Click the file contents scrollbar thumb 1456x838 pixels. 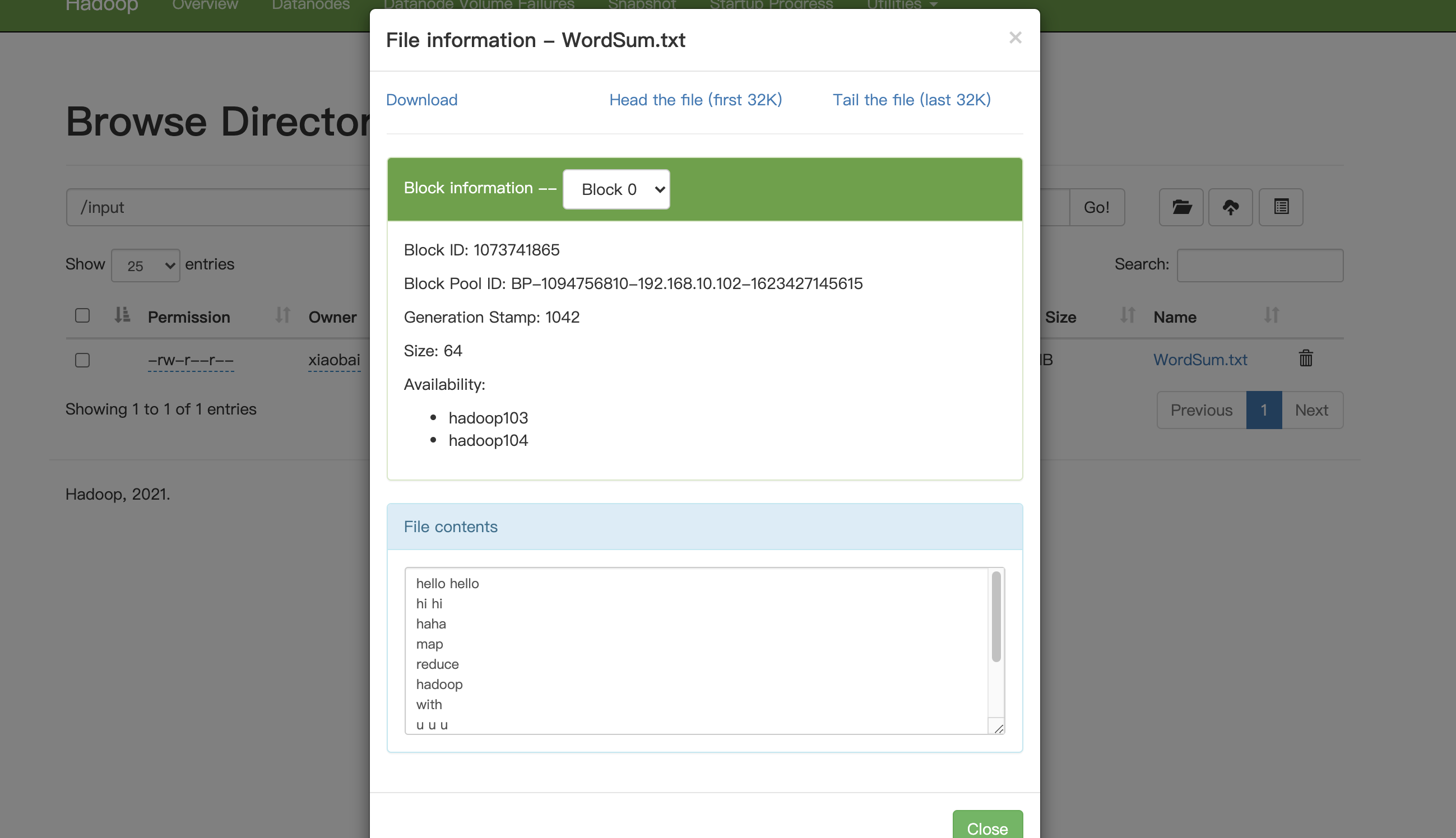pos(996,616)
